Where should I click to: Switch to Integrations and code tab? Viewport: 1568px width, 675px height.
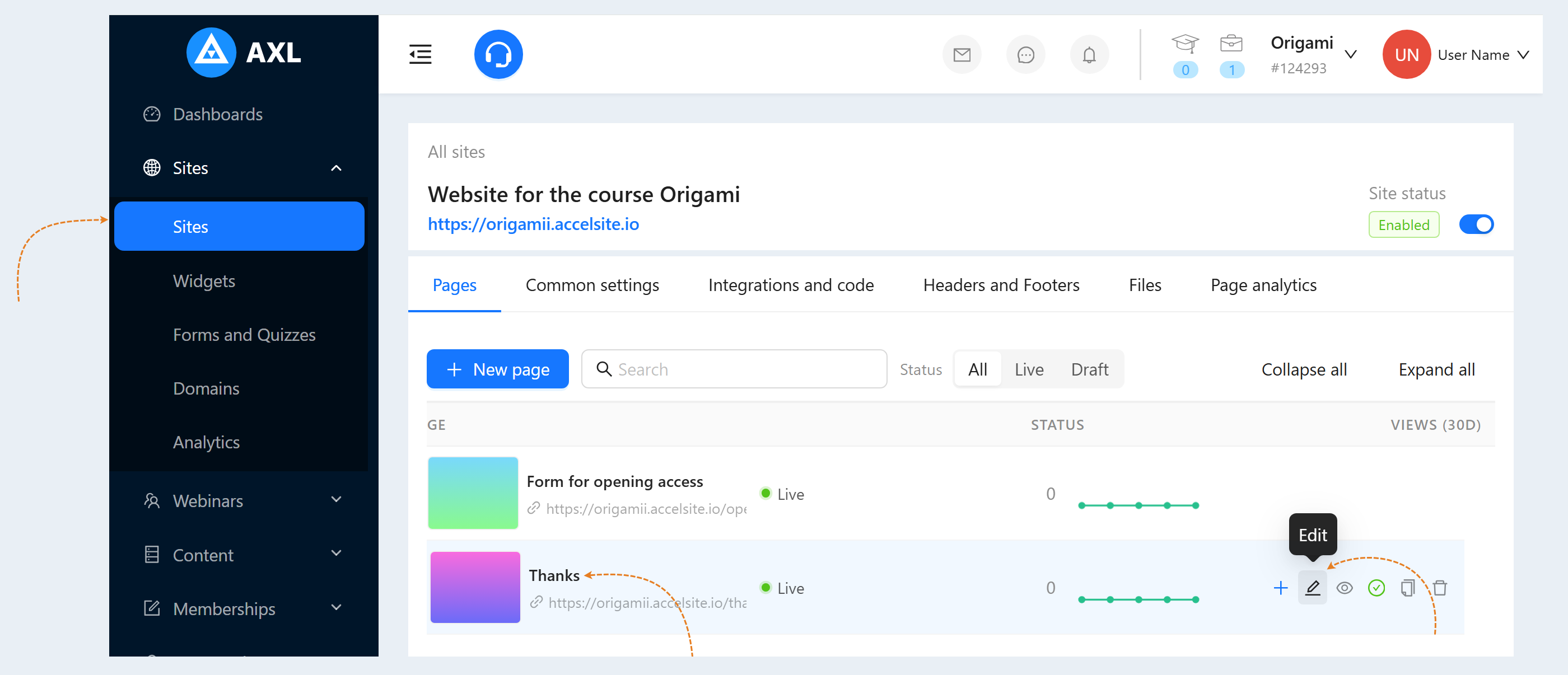791,284
